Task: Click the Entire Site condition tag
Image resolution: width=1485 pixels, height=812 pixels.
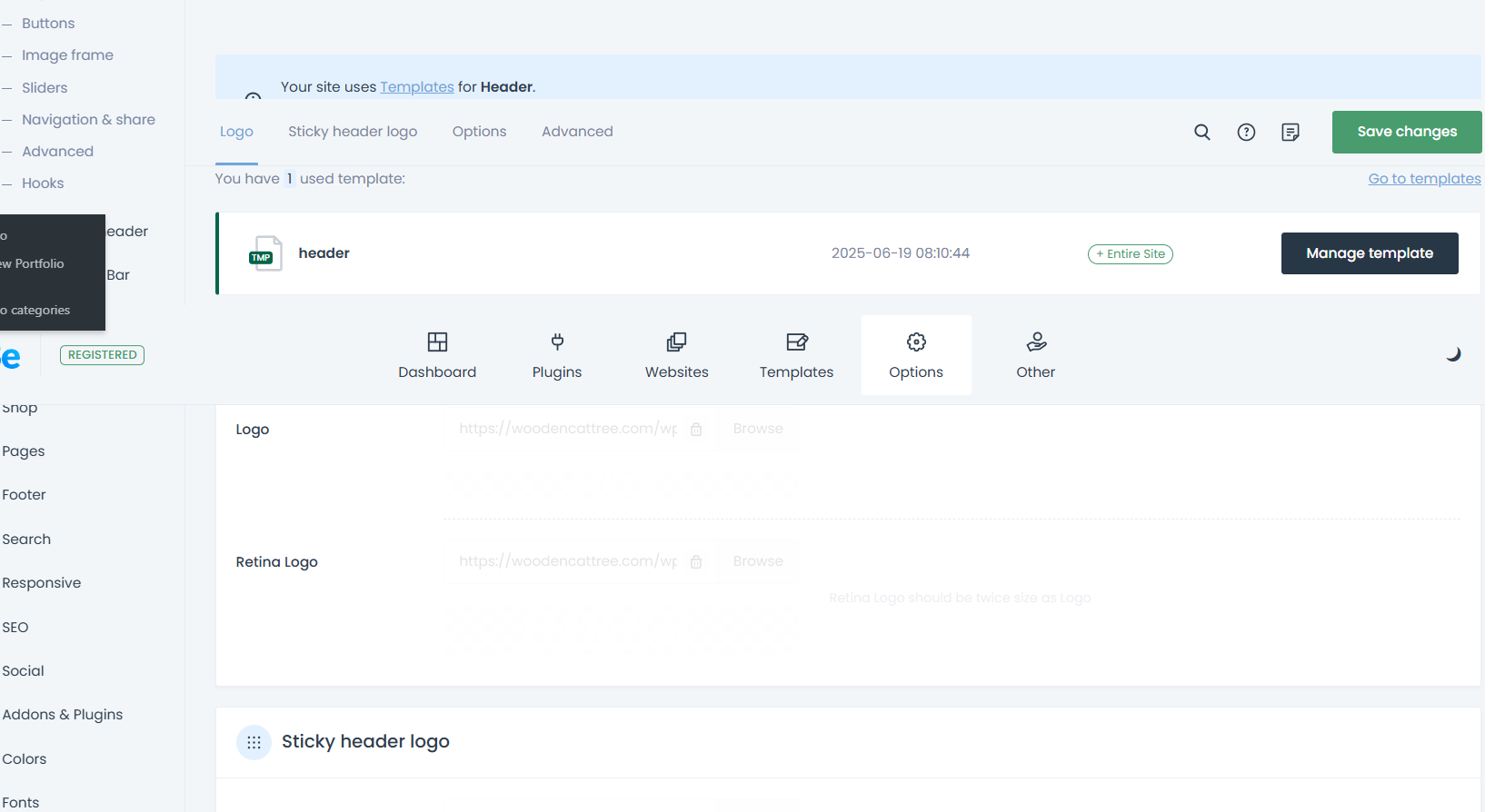Action: tap(1130, 254)
